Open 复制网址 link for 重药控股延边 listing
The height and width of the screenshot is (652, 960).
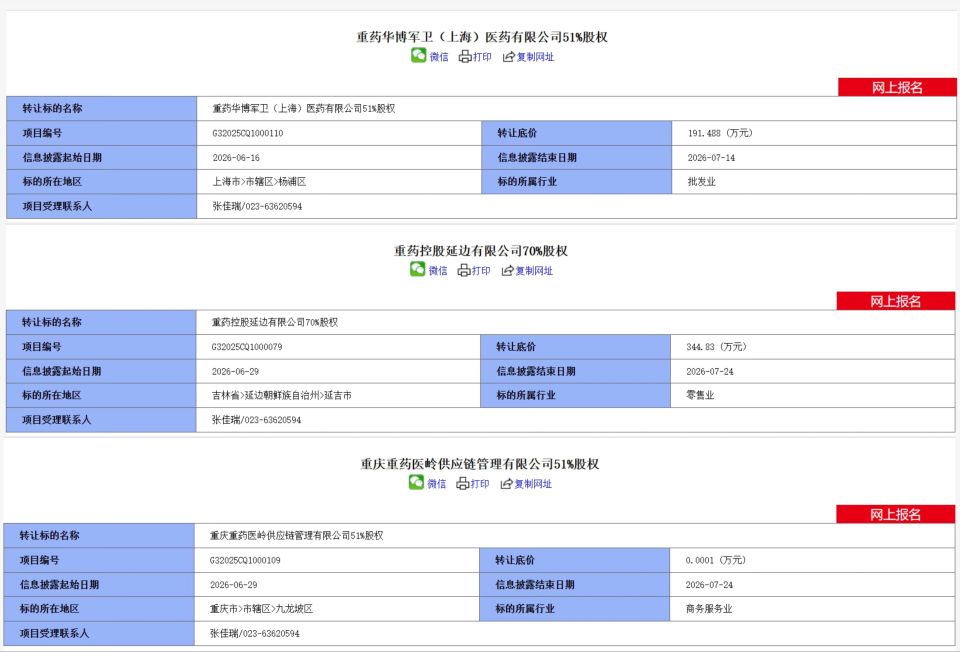[x=534, y=271]
